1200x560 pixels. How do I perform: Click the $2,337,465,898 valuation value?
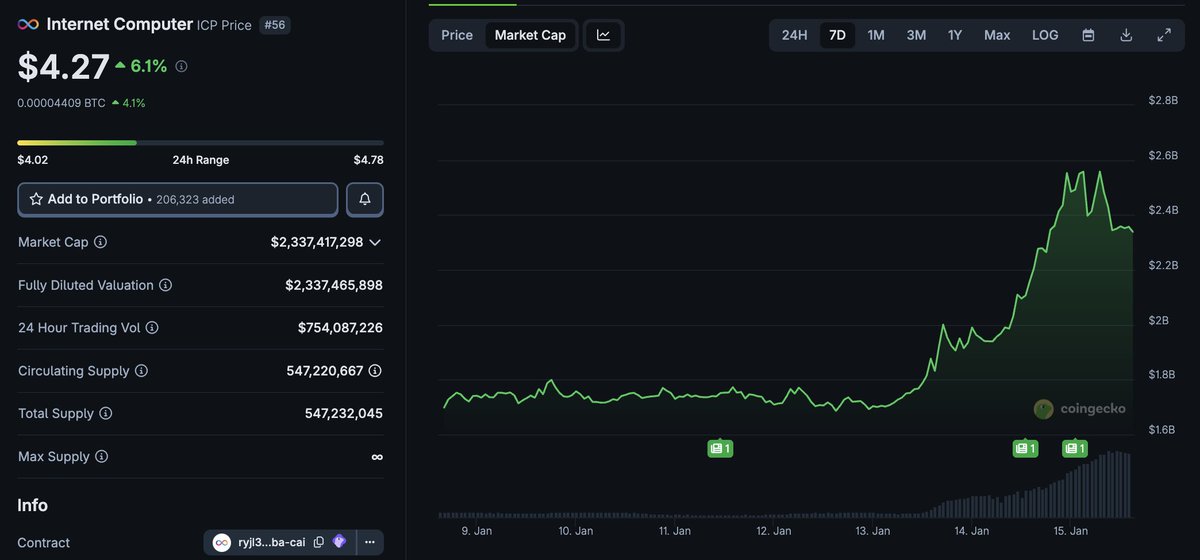click(x=334, y=285)
